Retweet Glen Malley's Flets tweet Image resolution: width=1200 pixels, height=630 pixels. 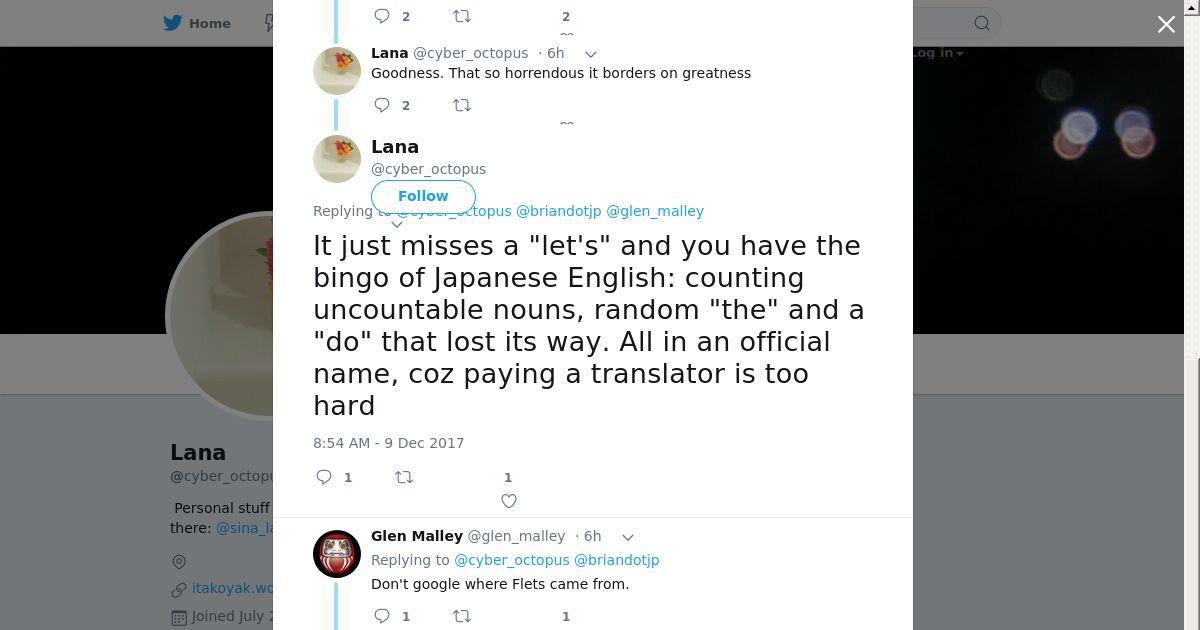[462, 616]
